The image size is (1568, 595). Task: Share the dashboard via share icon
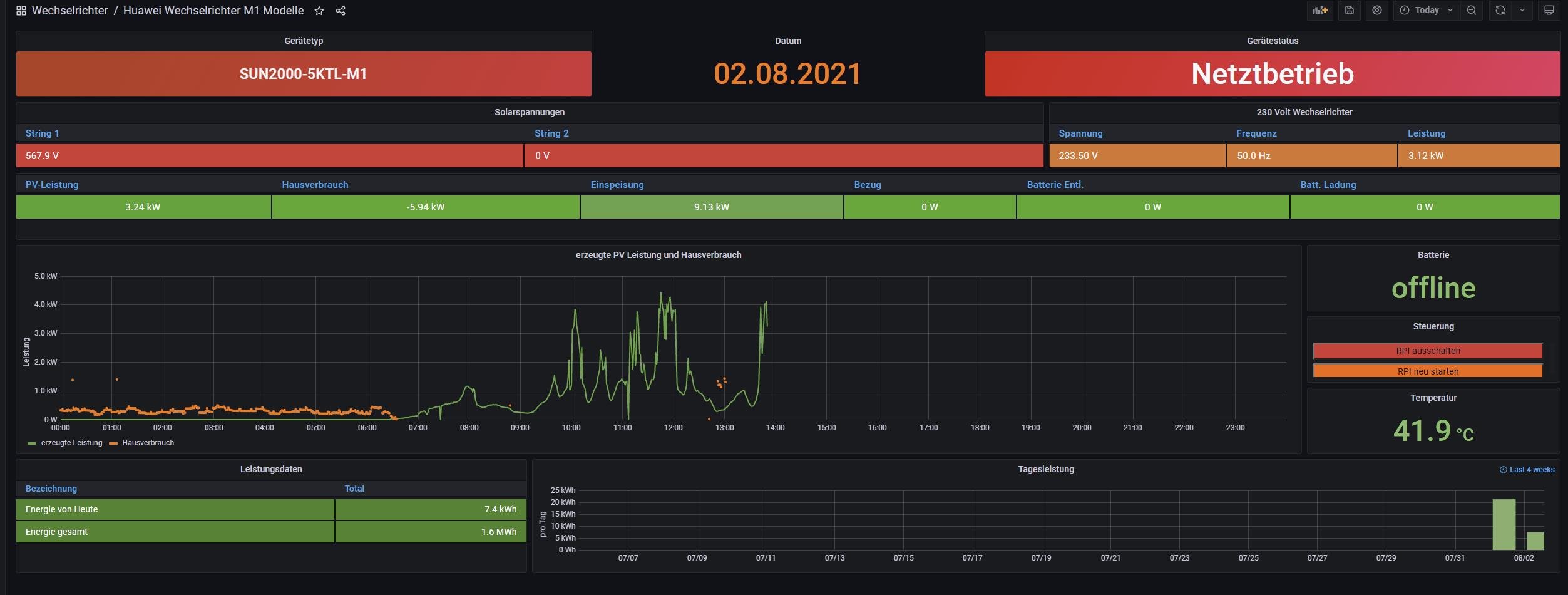(x=341, y=11)
